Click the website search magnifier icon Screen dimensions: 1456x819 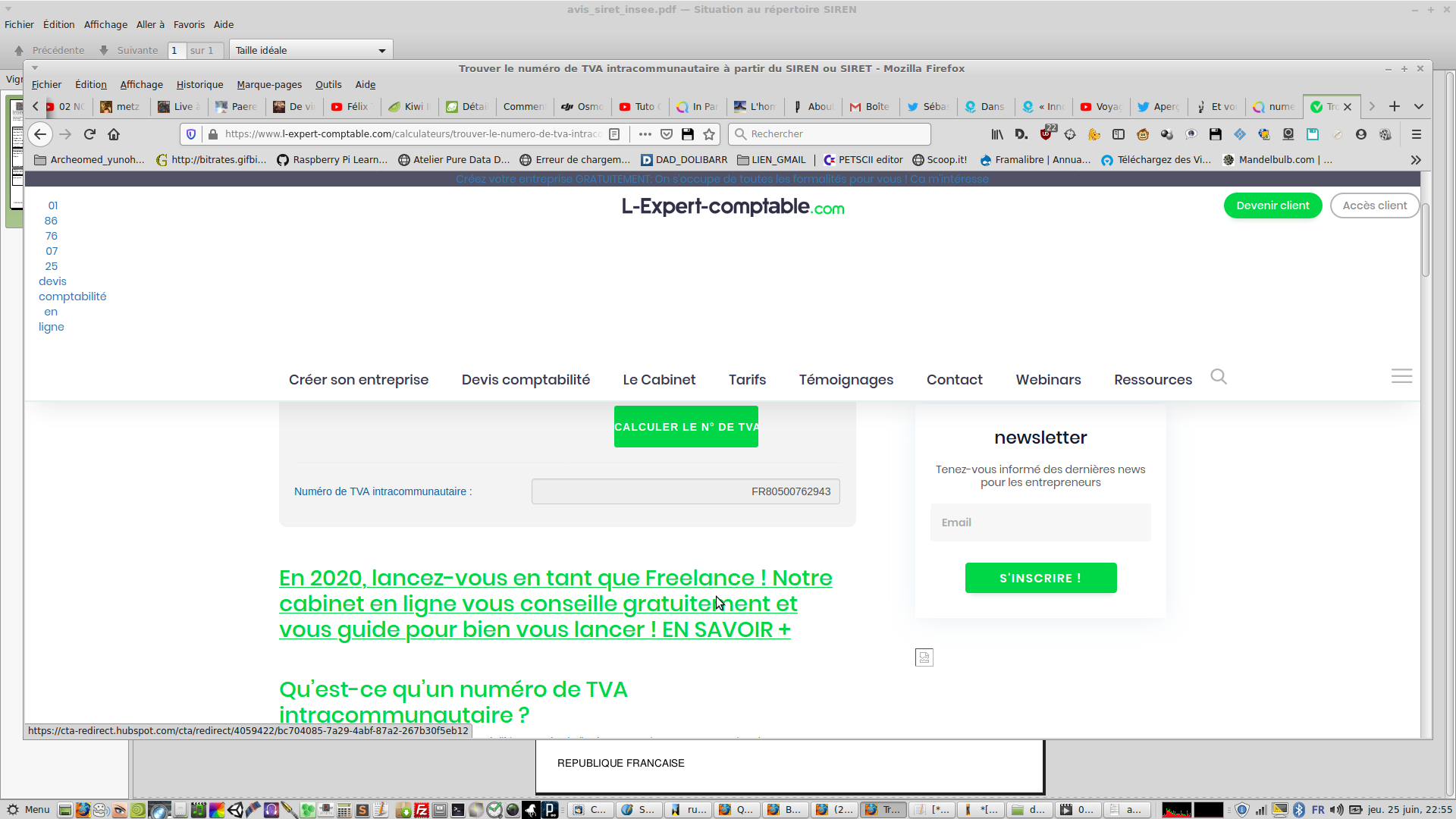tap(1218, 377)
